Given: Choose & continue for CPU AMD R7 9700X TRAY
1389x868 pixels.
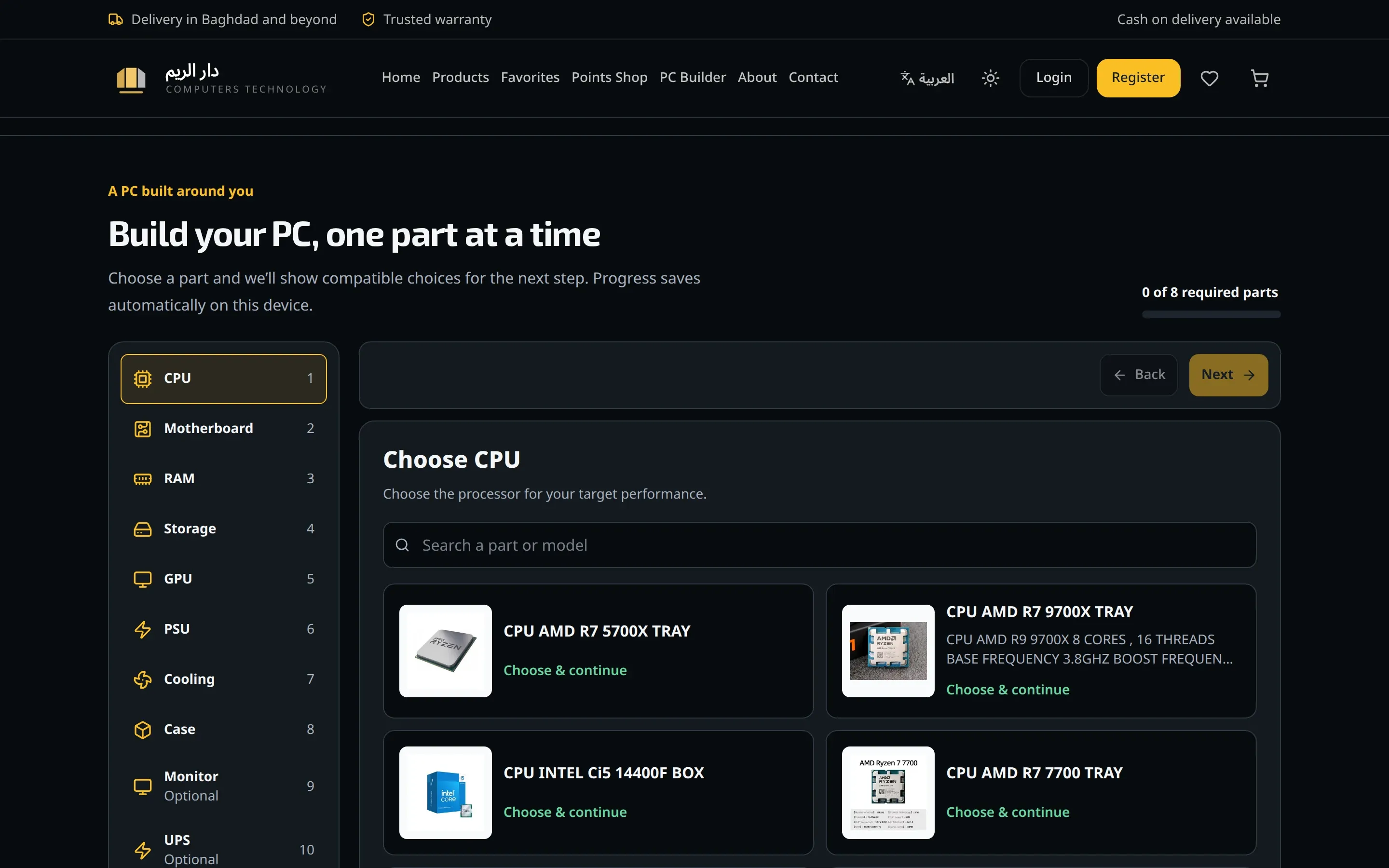Looking at the screenshot, I should [1008, 690].
